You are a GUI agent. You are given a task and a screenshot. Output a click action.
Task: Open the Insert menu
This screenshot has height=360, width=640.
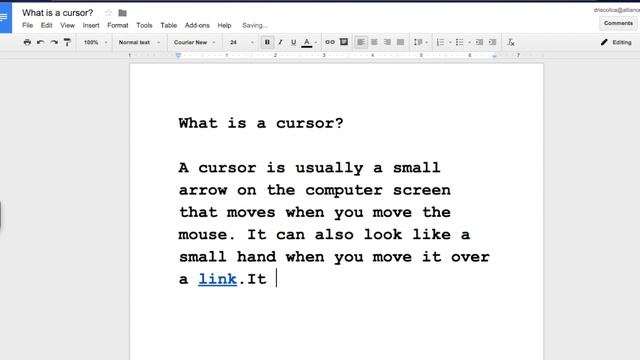[x=91, y=25]
